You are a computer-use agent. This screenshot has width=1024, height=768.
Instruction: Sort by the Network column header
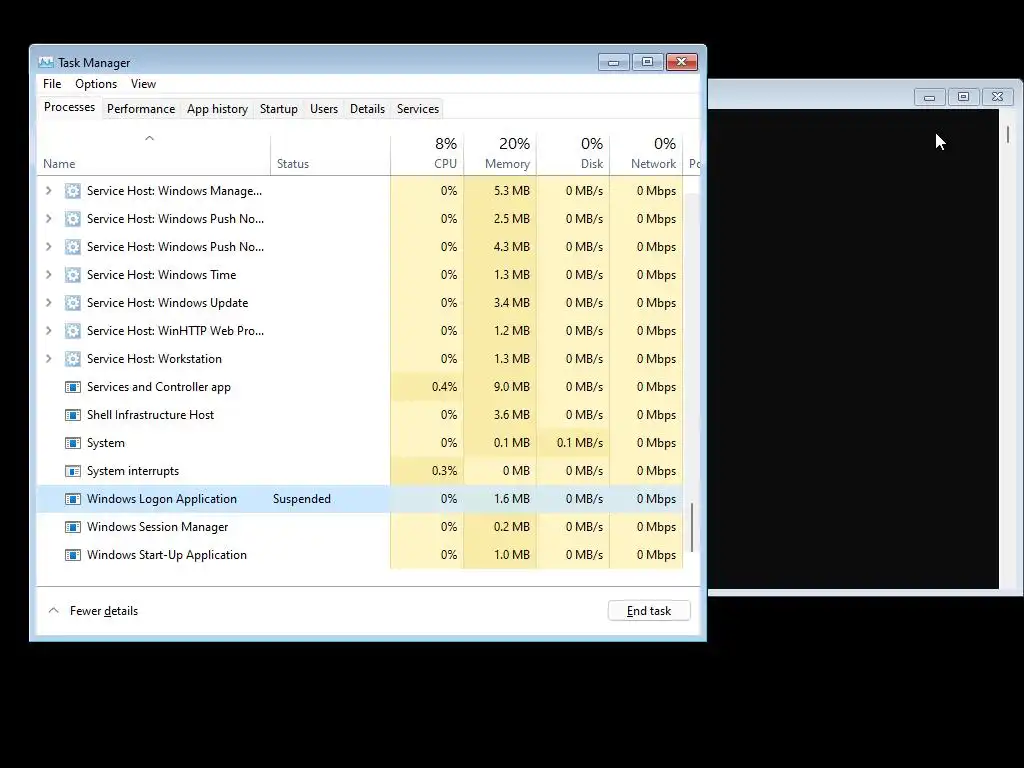coord(646,155)
